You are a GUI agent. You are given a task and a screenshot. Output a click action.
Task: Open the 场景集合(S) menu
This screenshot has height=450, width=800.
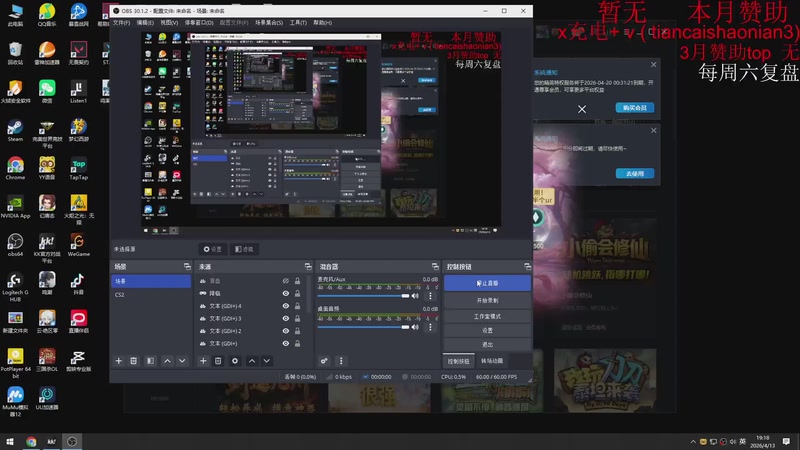pyautogui.click(x=269, y=22)
